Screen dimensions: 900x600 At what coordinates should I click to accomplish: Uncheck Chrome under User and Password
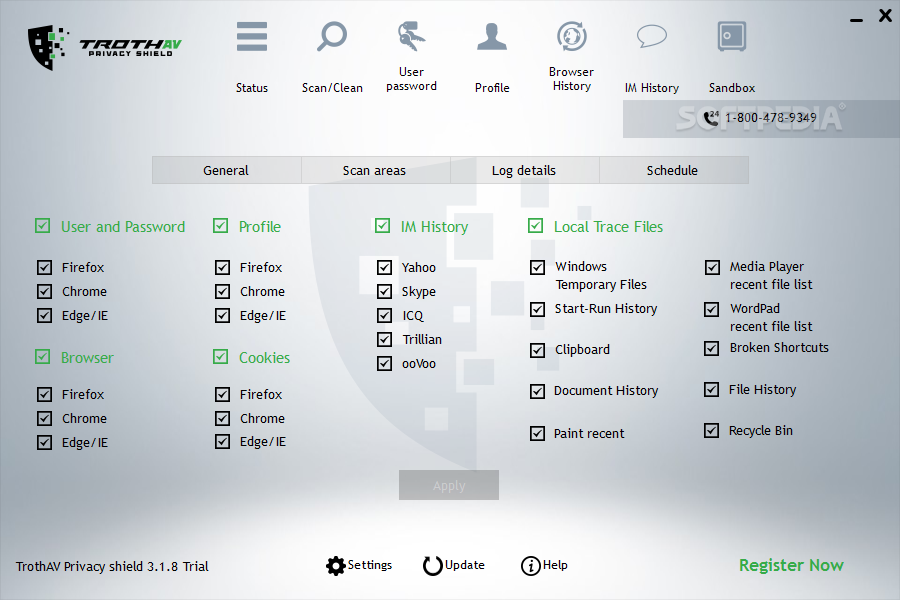(44, 291)
